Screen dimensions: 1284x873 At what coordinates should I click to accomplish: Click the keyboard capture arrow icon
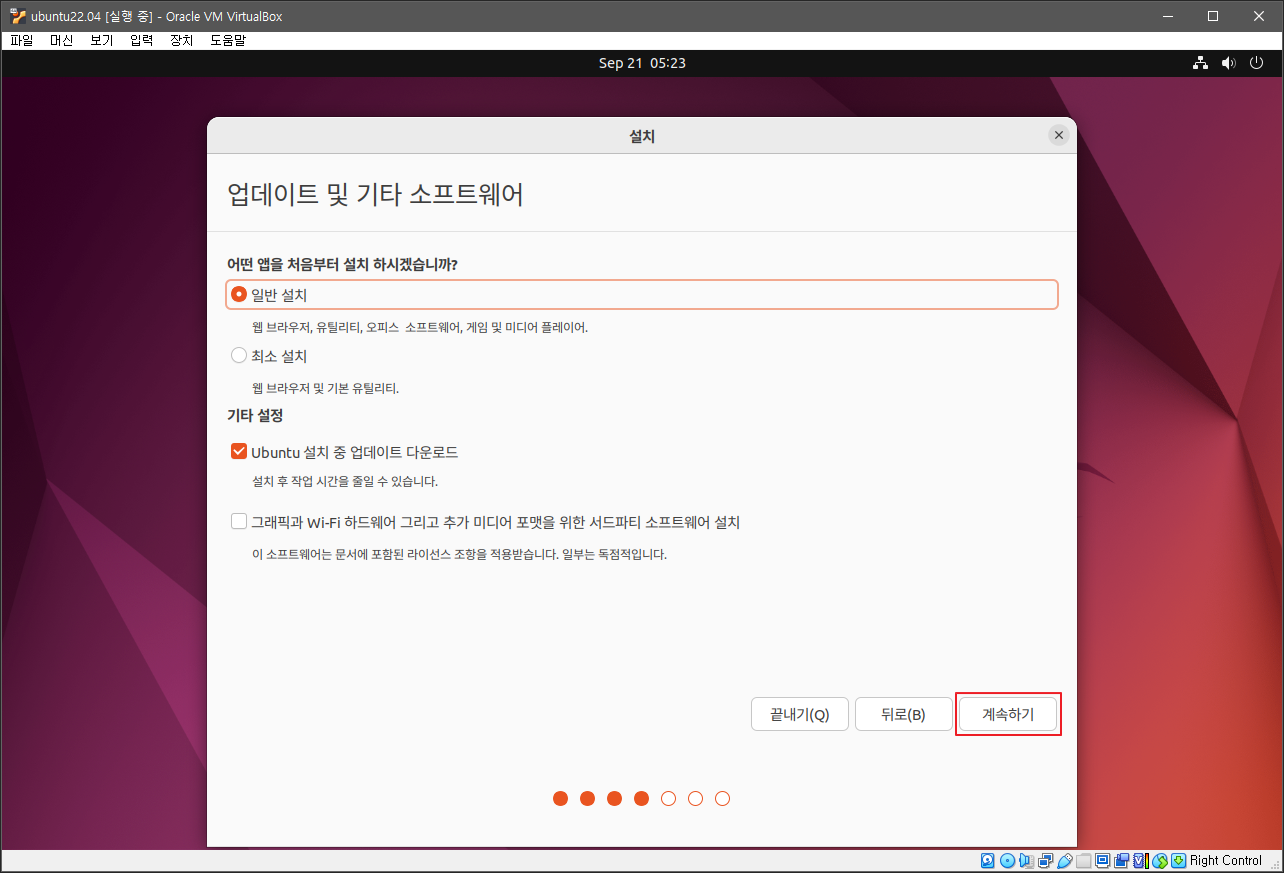click(1179, 860)
